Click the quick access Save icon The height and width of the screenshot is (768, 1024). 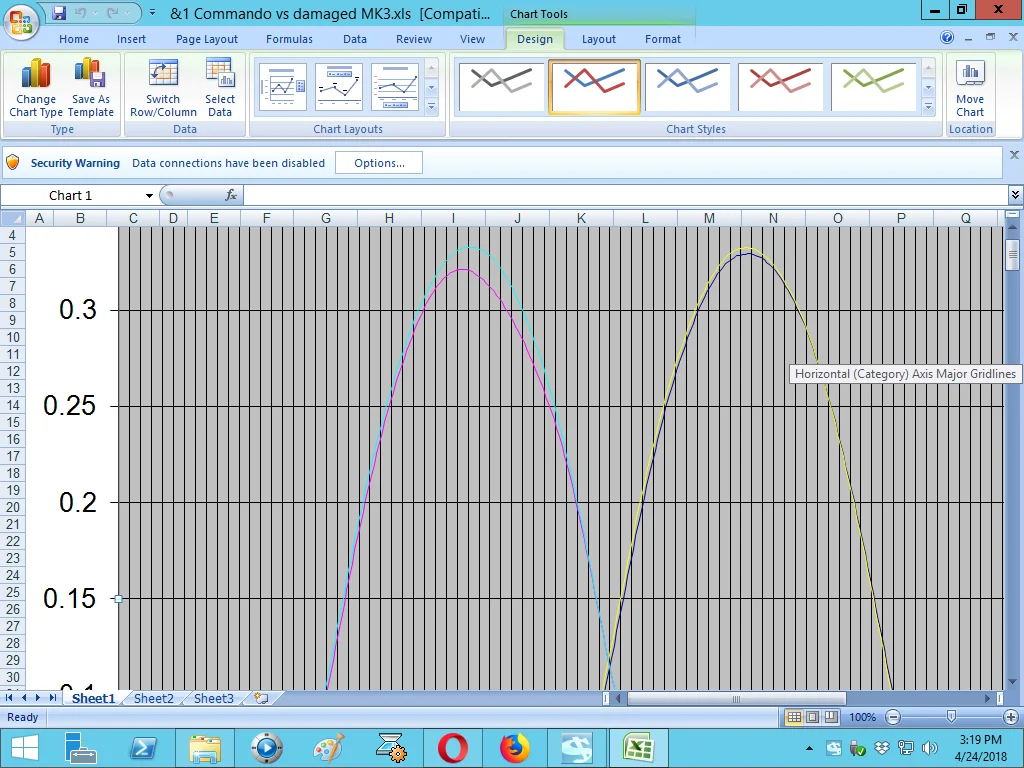(x=59, y=13)
